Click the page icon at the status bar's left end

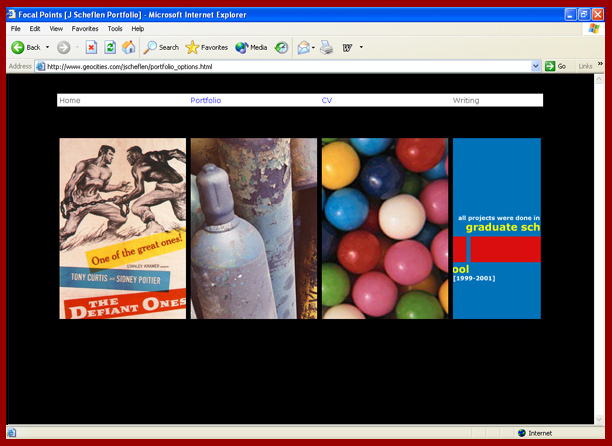(x=11, y=433)
